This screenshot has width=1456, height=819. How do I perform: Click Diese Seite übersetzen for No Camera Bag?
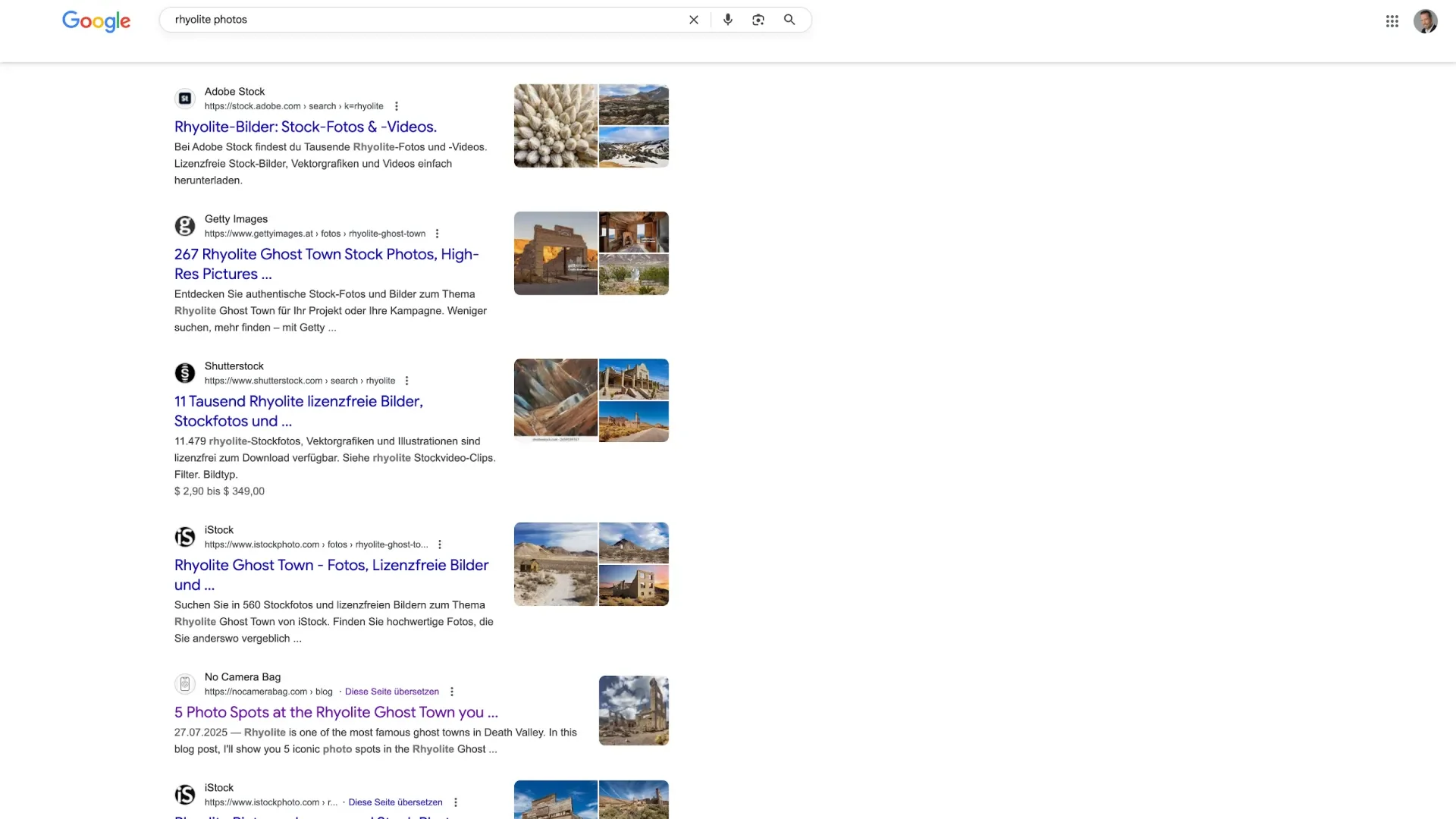click(x=391, y=692)
